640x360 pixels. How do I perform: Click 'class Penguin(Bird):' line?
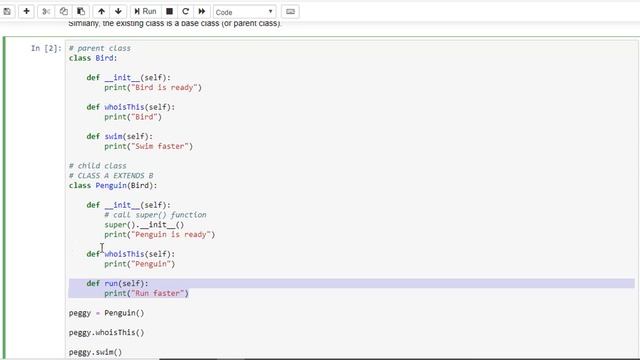coord(113,185)
